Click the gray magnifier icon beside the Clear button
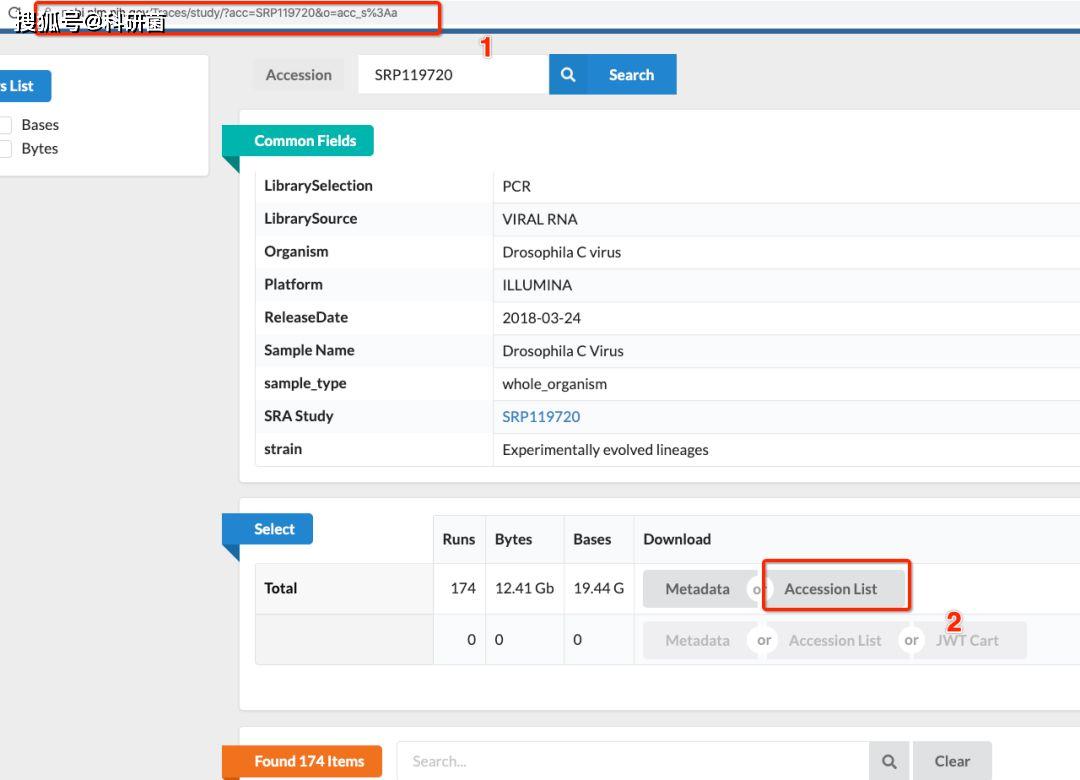Screen dimensions: 1080x780 pyautogui.click(x=889, y=761)
